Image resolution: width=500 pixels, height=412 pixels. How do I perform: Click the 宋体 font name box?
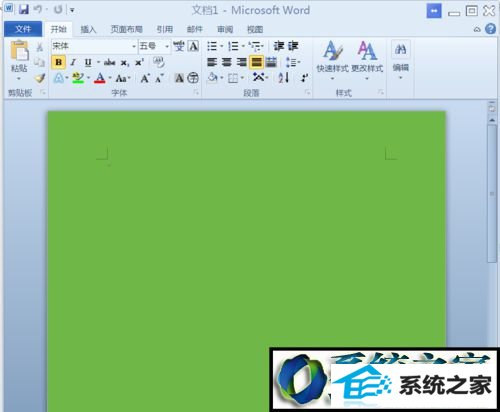point(90,46)
